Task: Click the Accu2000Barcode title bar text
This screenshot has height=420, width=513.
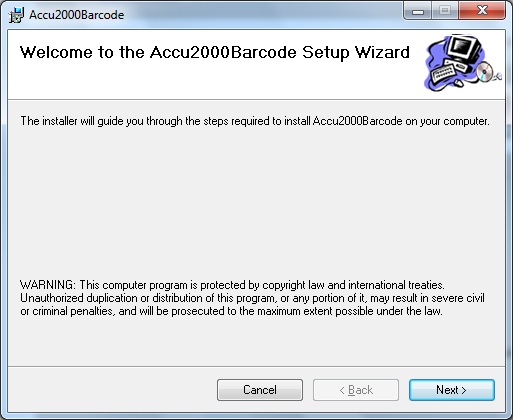Action: click(76, 15)
